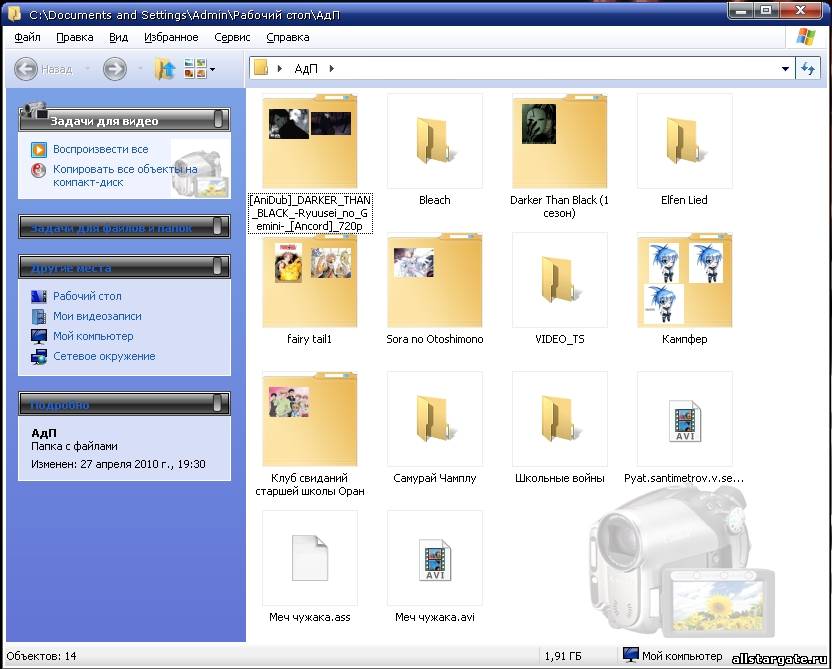Screen dimensions: 832x669
Task: Select the Bleach folder icon
Action: click(434, 140)
